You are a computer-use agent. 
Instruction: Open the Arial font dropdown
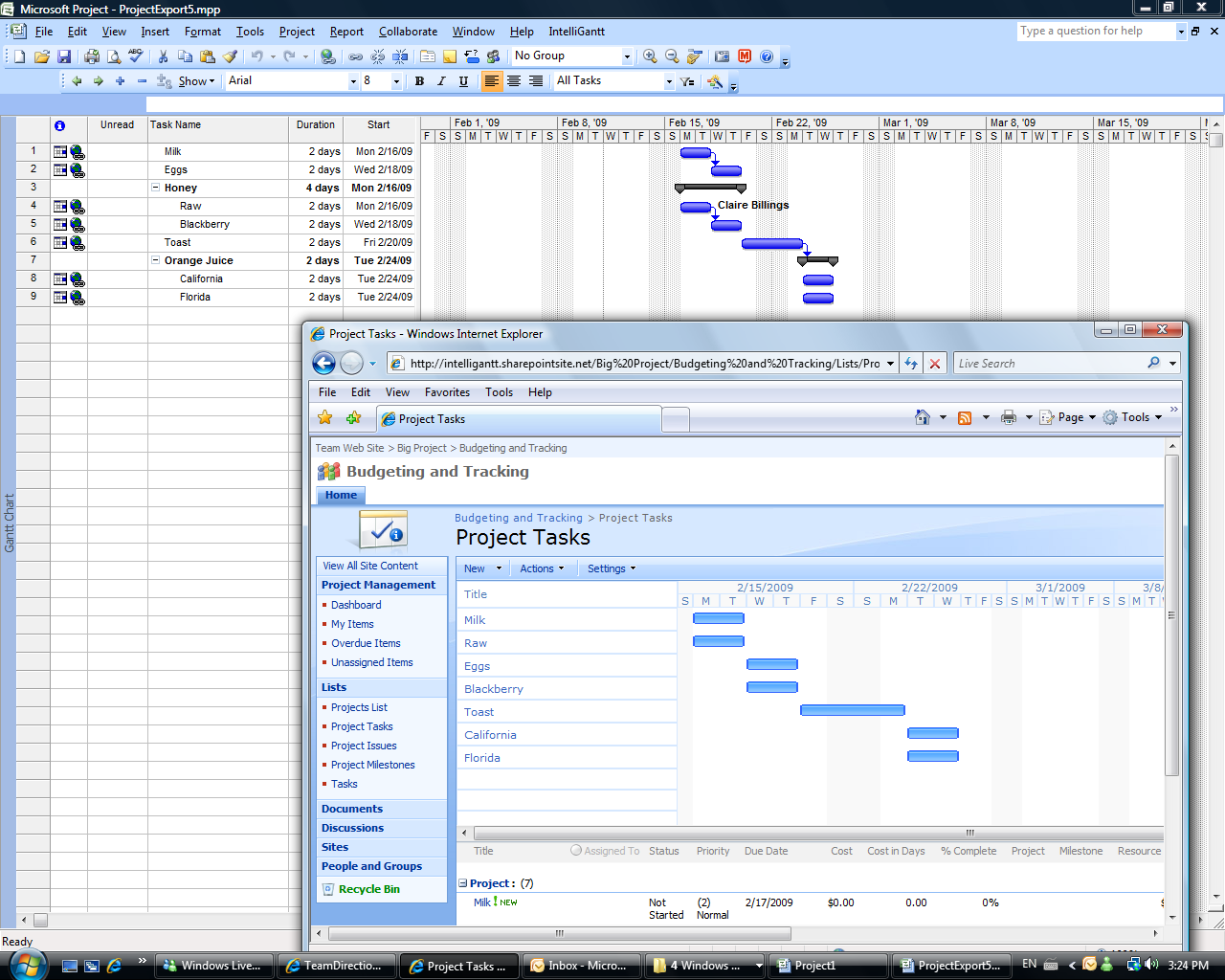pyautogui.click(x=353, y=81)
